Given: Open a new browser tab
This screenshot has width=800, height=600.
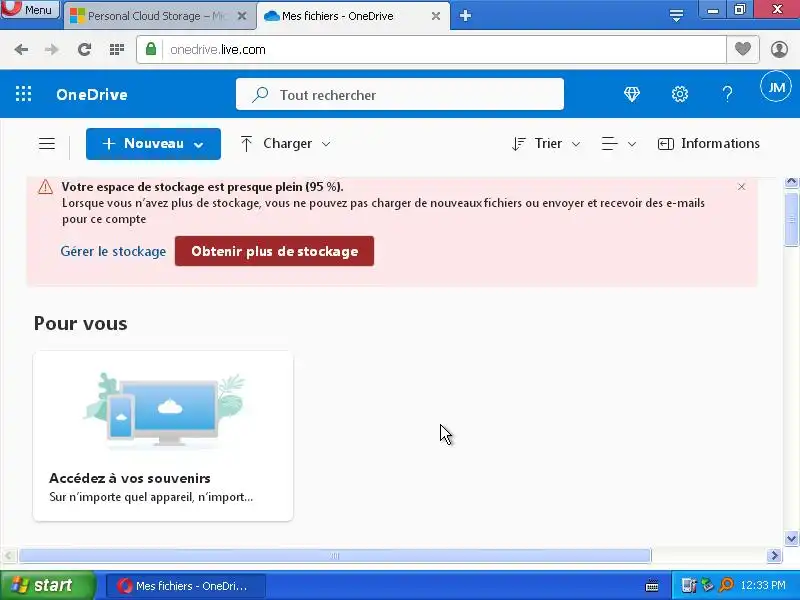Looking at the screenshot, I should coord(465,16).
